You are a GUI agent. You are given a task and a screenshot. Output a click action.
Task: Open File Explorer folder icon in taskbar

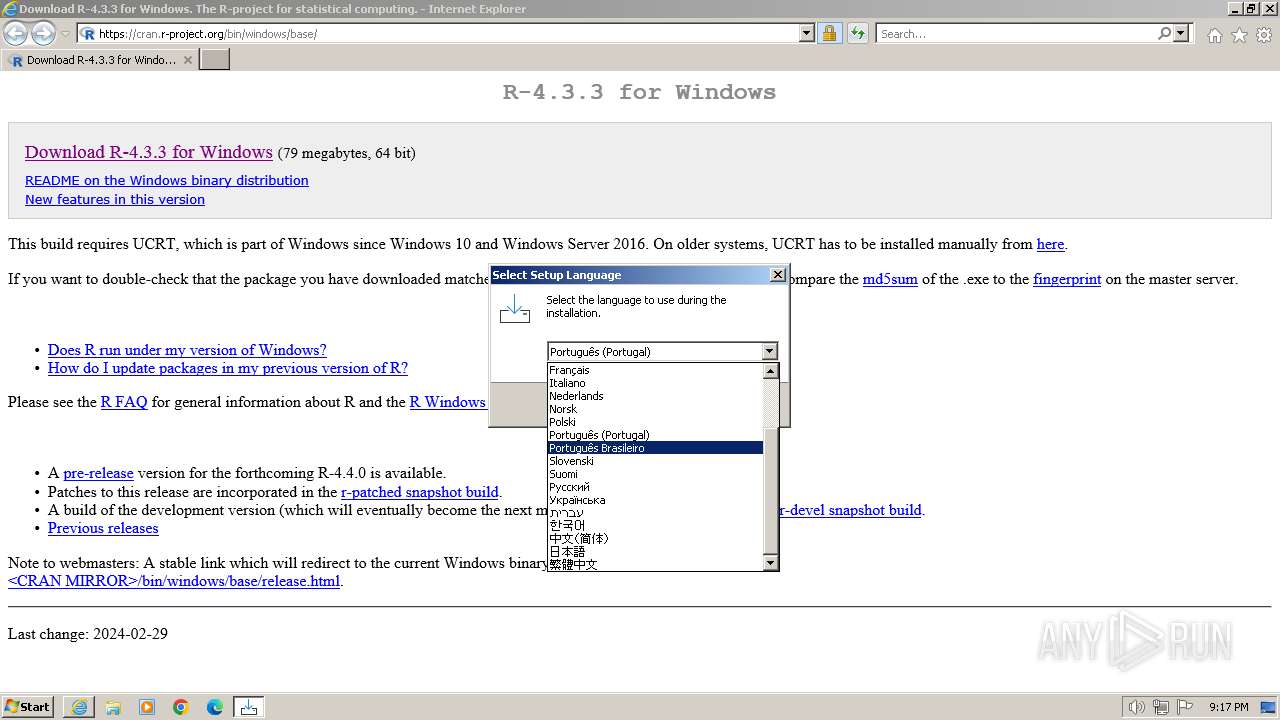113,707
